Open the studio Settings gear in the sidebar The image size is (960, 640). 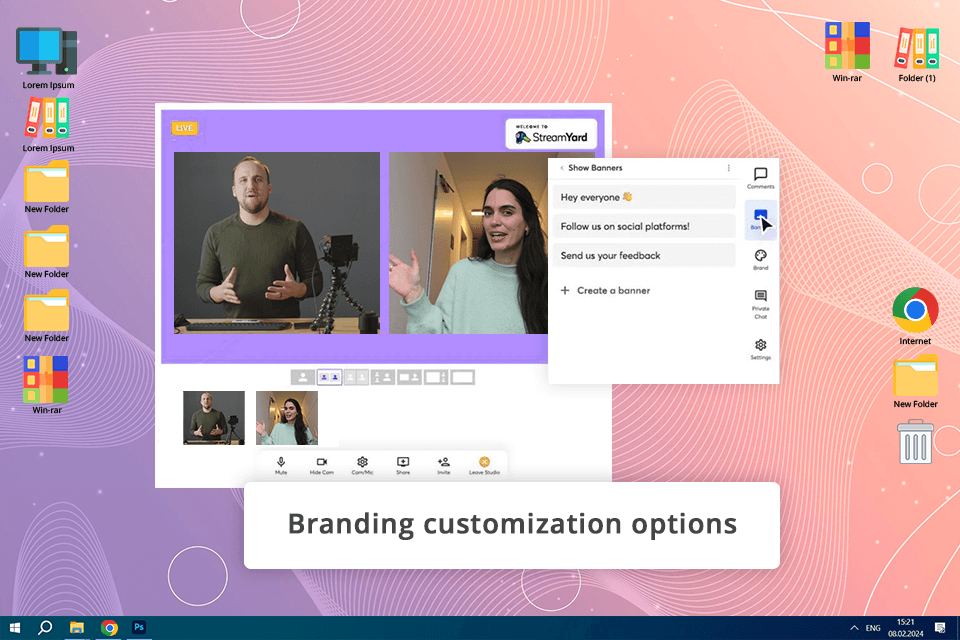coord(760,348)
